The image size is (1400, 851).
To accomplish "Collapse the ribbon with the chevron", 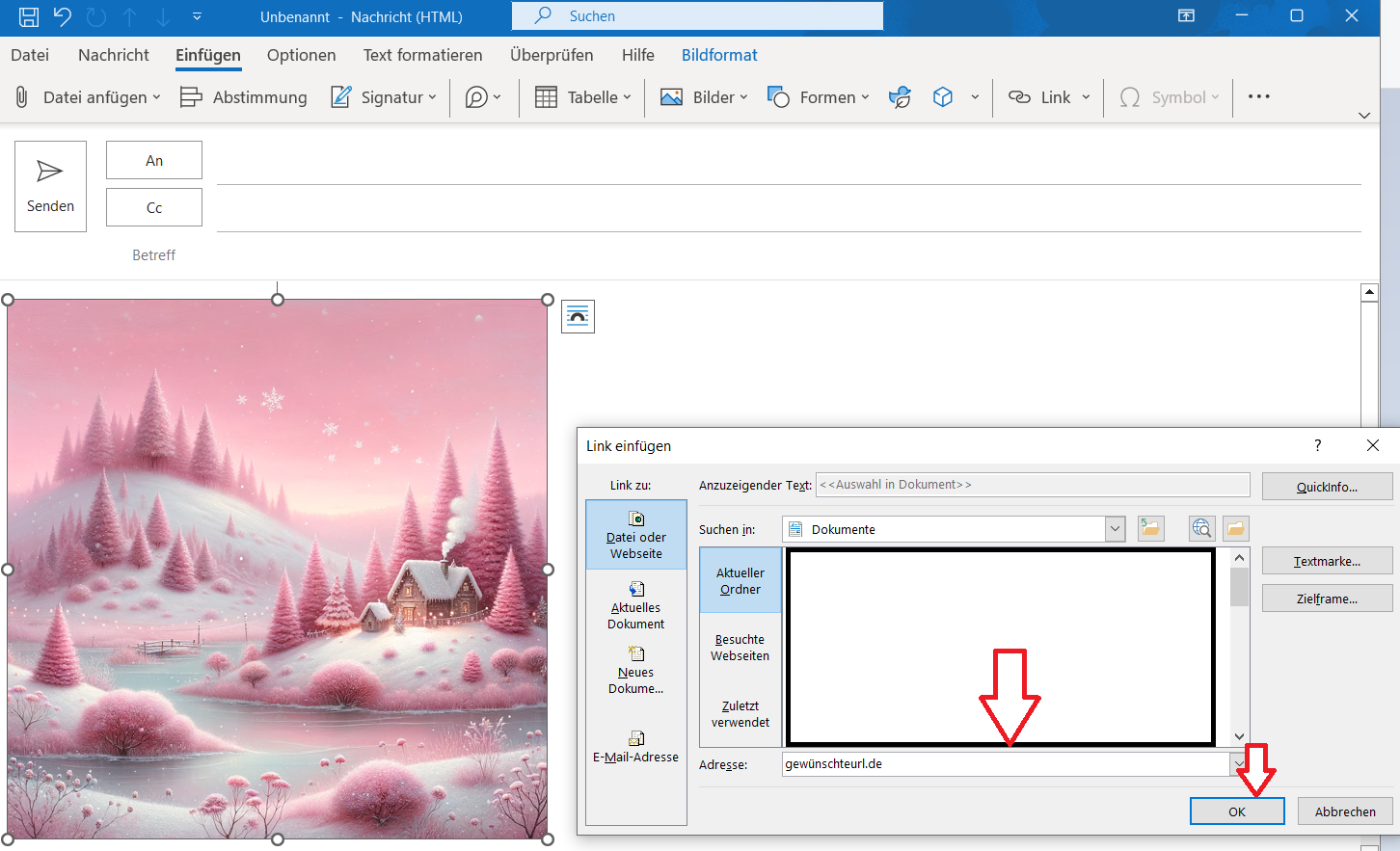I will 1364,116.
